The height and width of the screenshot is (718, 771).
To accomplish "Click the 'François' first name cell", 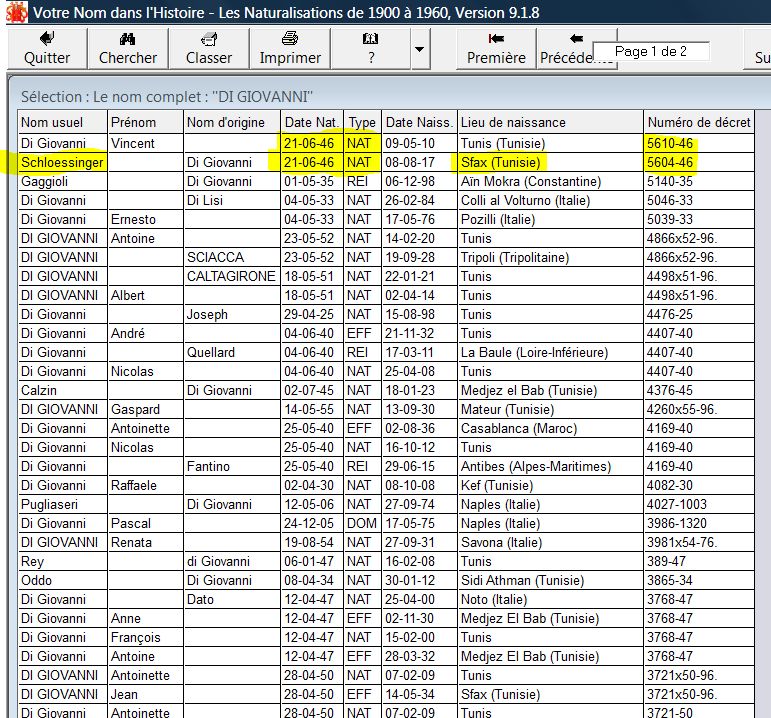I will pos(145,638).
